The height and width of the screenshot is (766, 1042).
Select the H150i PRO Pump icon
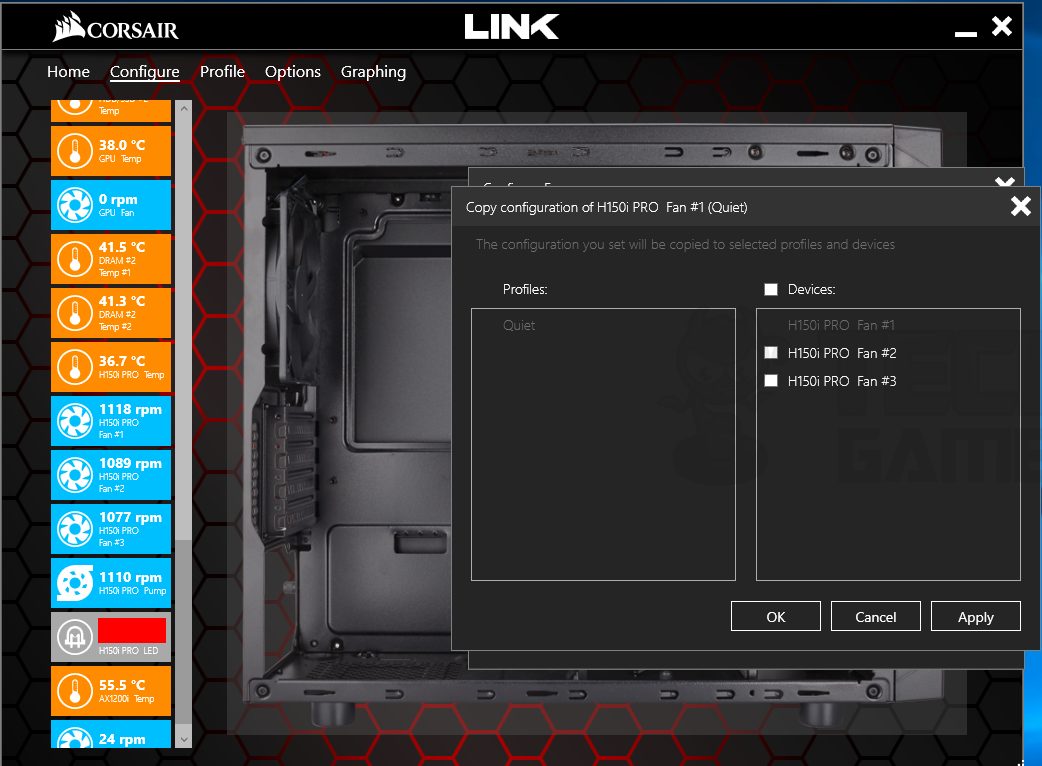[x=74, y=583]
